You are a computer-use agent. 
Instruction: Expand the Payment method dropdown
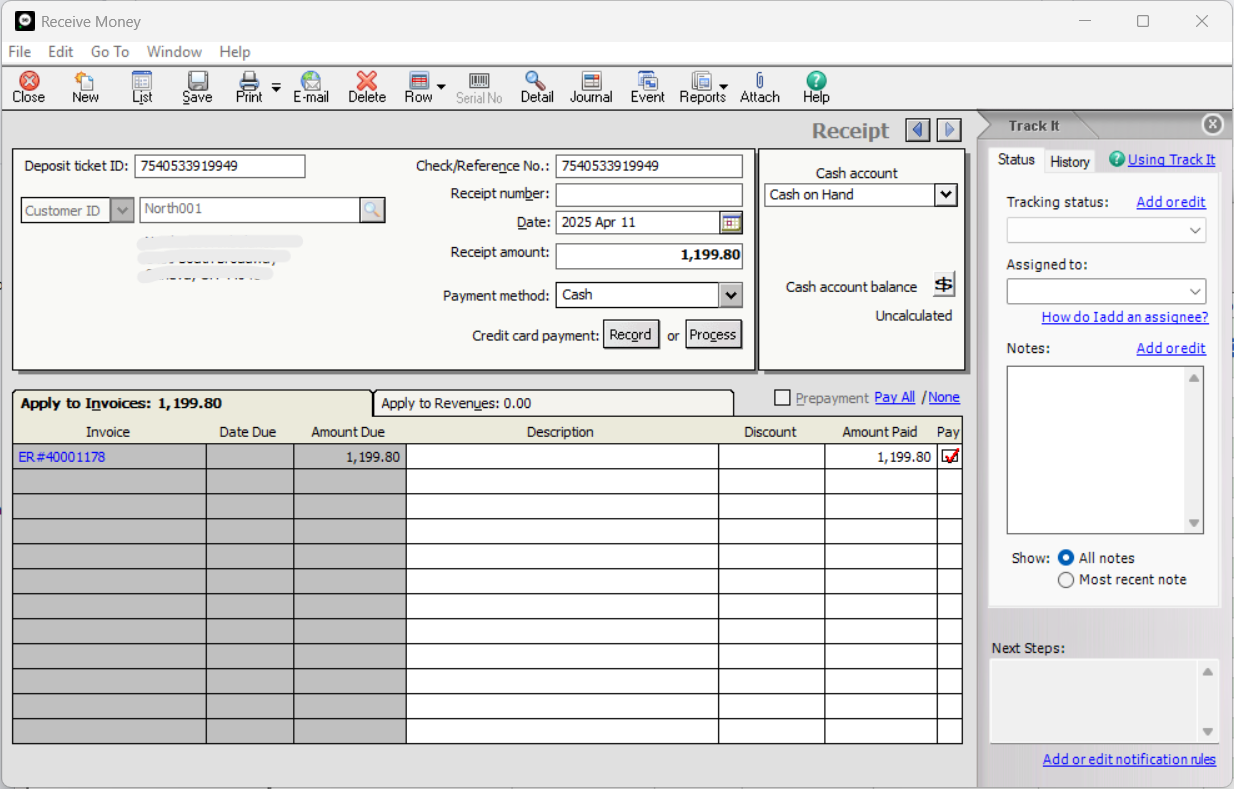click(731, 295)
